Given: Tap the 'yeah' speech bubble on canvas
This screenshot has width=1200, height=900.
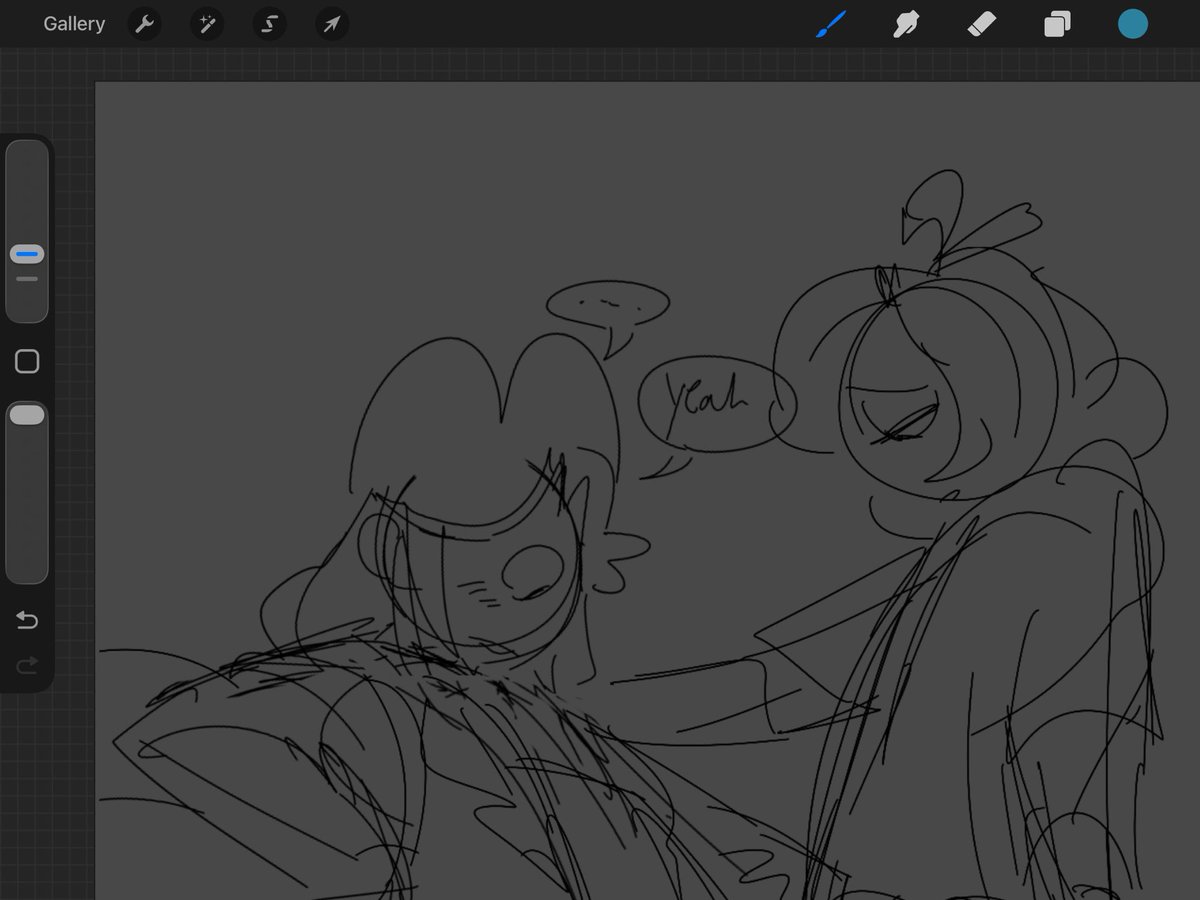Looking at the screenshot, I should click(716, 405).
